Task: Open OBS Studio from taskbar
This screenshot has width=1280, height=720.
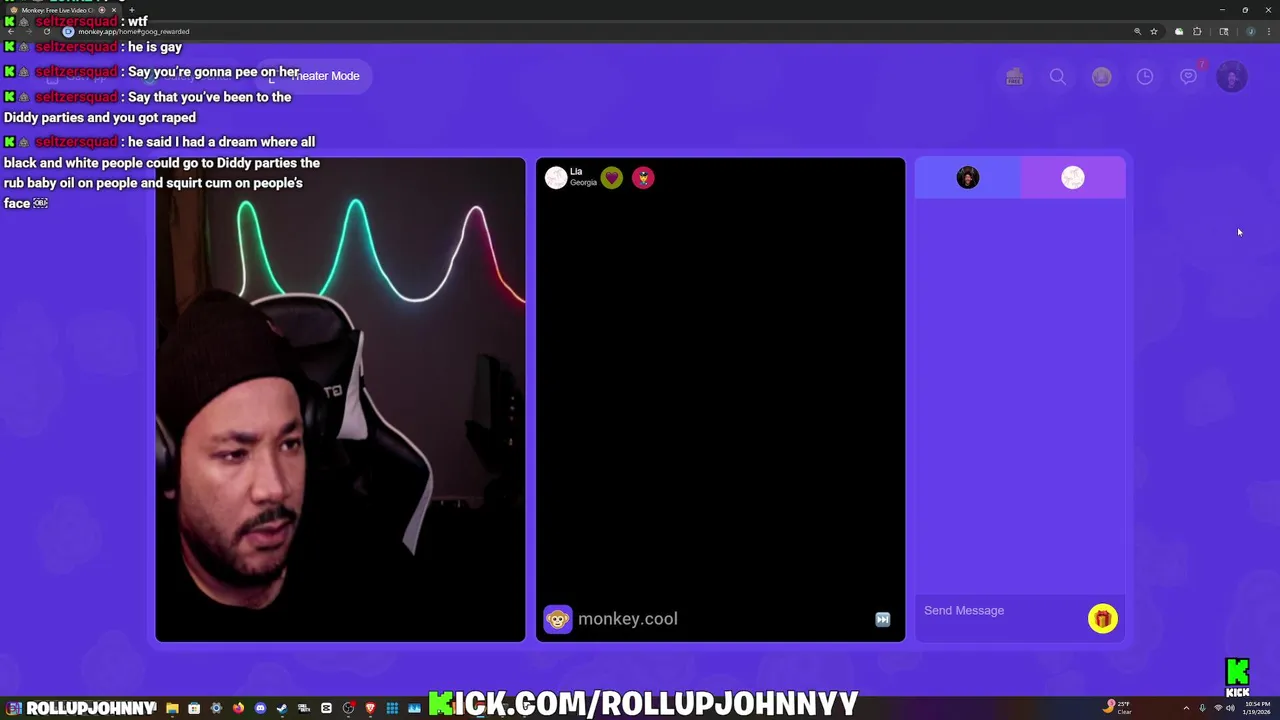Action: tap(348, 708)
